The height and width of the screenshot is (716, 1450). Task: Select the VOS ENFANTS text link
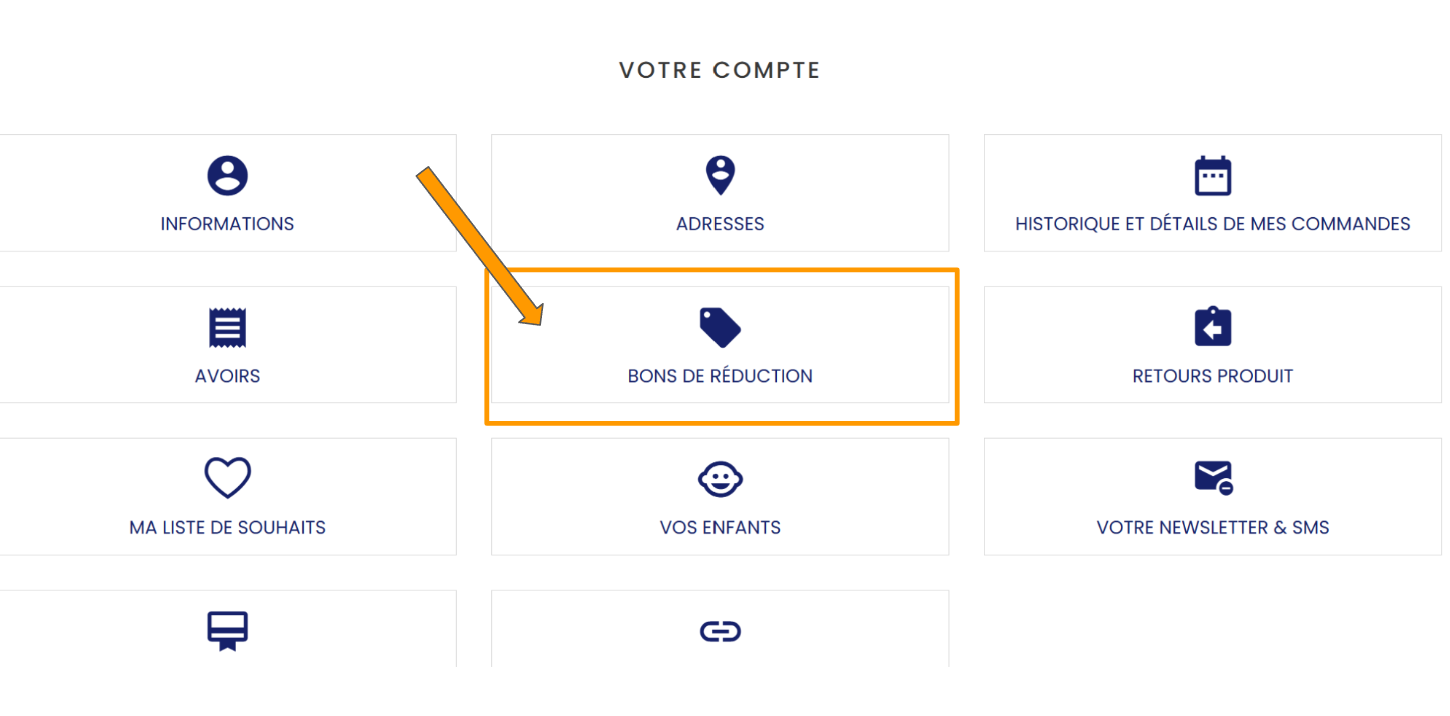tap(720, 527)
